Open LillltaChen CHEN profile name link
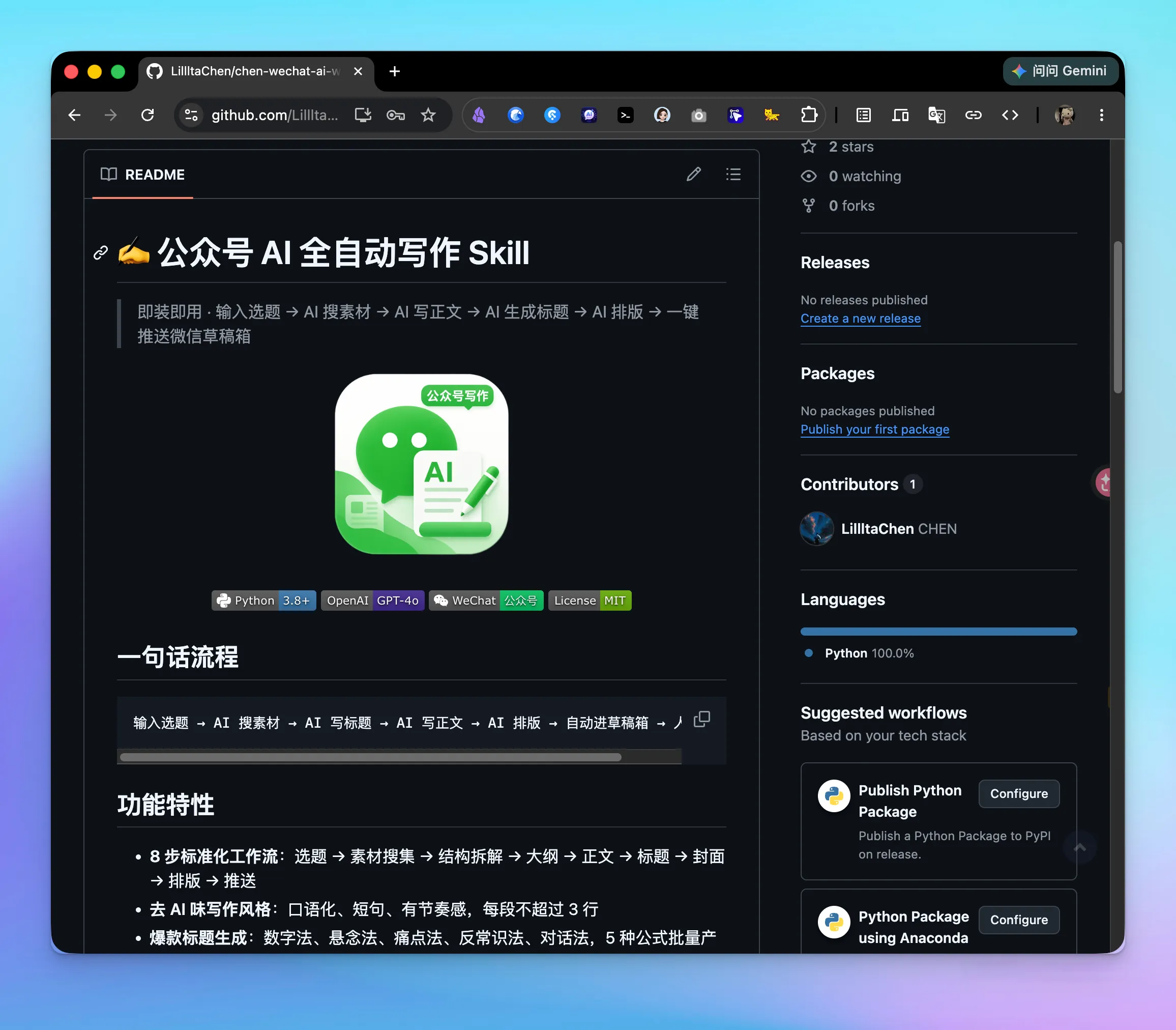 [898, 529]
